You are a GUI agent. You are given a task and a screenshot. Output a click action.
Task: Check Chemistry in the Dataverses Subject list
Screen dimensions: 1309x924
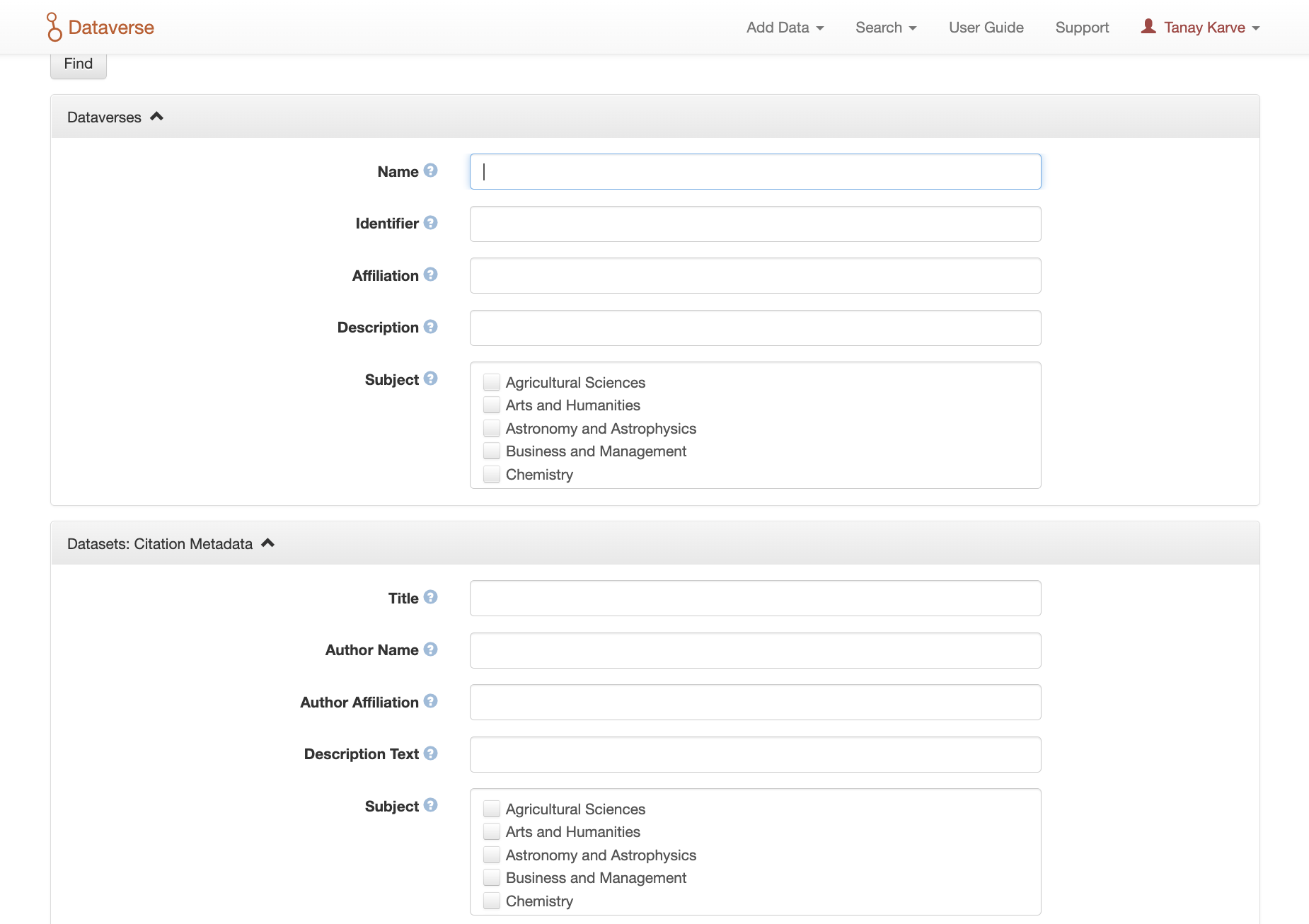coord(492,474)
